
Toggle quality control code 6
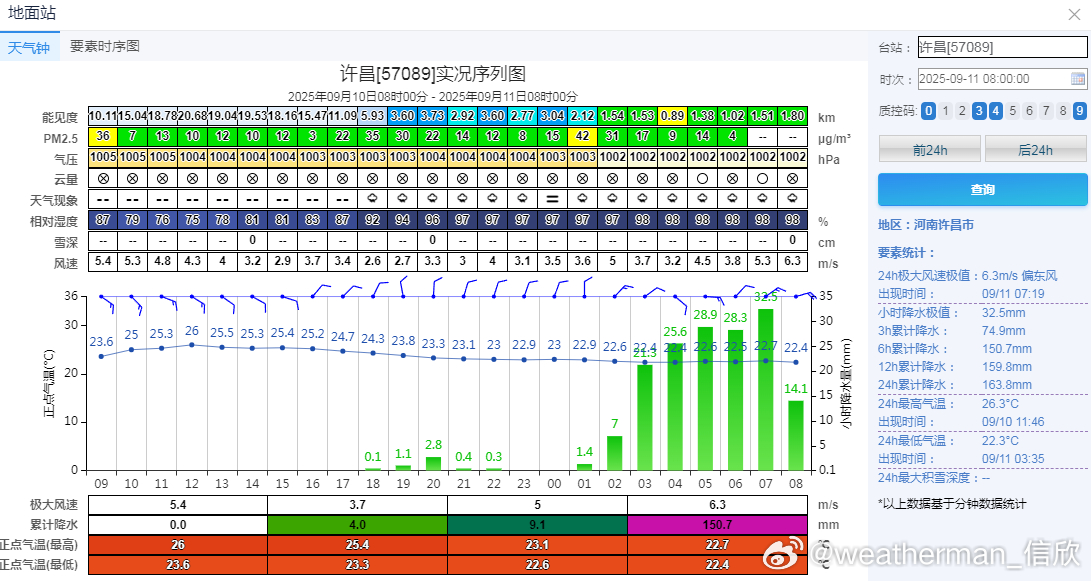(x=1029, y=111)
